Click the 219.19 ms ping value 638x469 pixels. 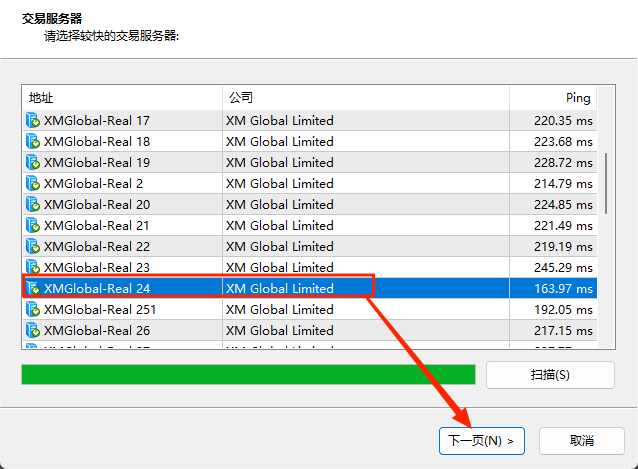tap(564, 246)
